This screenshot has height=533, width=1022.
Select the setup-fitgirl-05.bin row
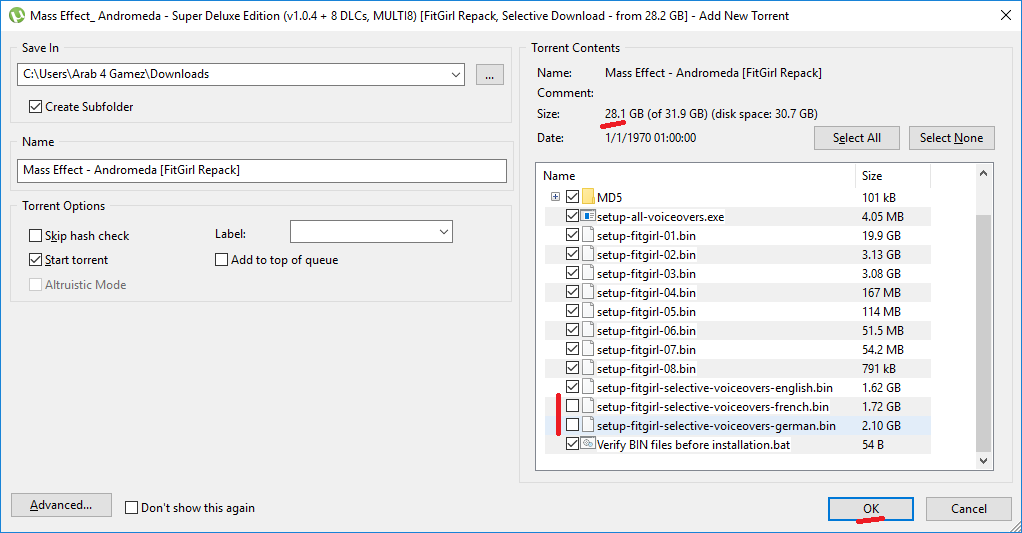[x=738, y=311]
